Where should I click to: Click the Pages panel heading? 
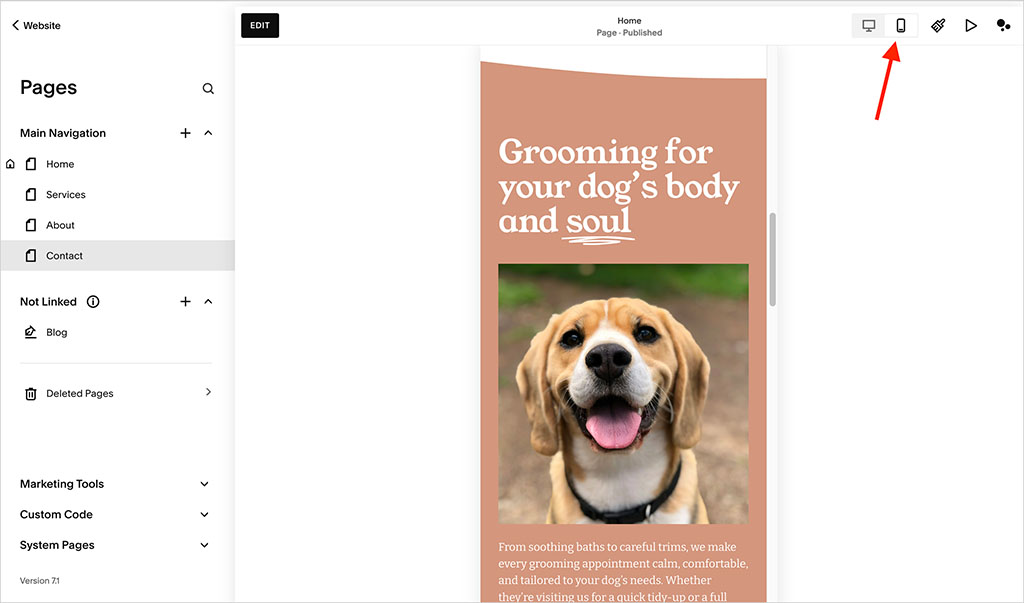tap(48, 88)
